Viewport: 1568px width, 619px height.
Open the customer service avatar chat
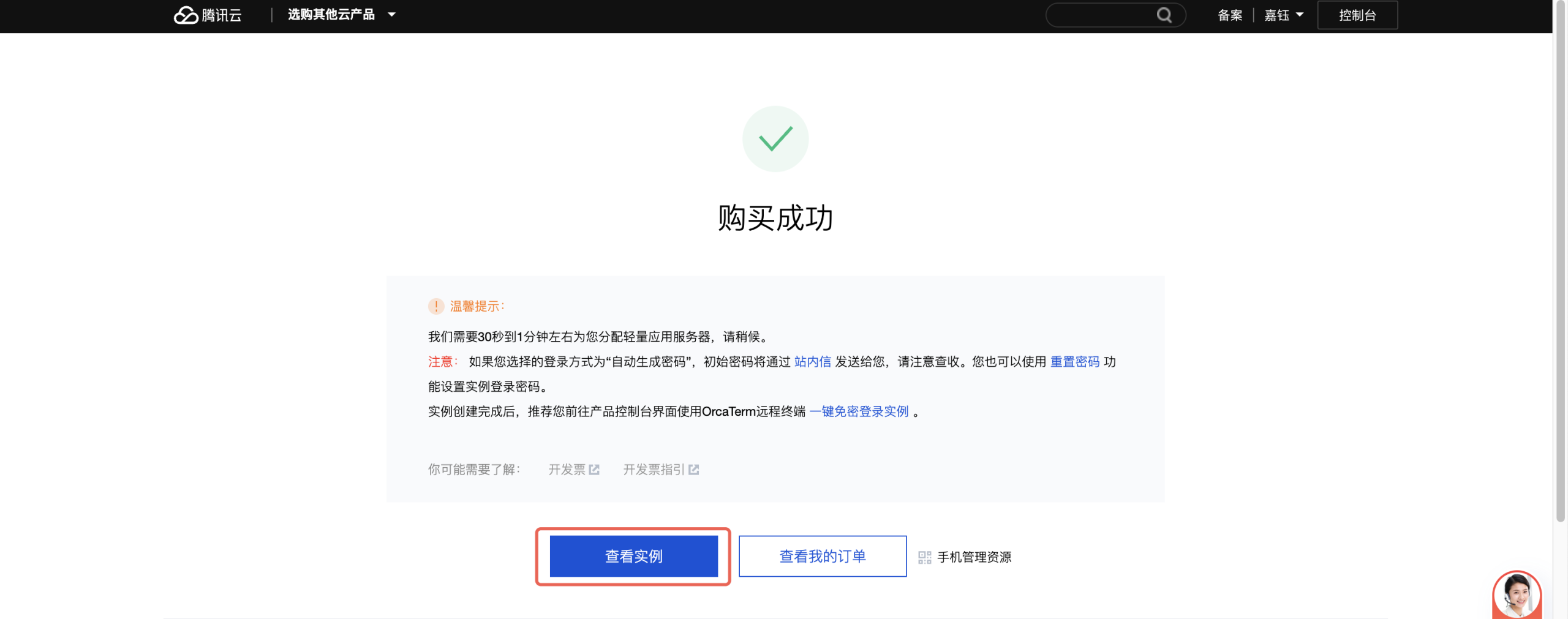[x=1517, y=594]
